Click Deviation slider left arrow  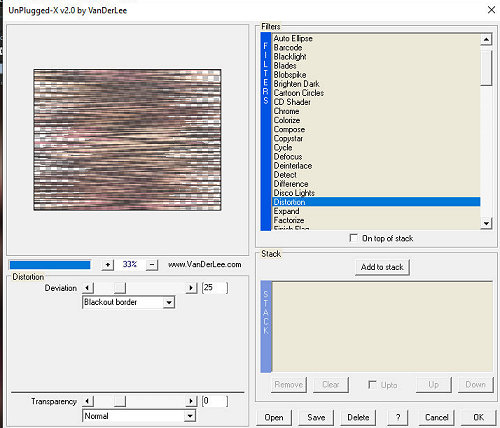coord(88,288)
